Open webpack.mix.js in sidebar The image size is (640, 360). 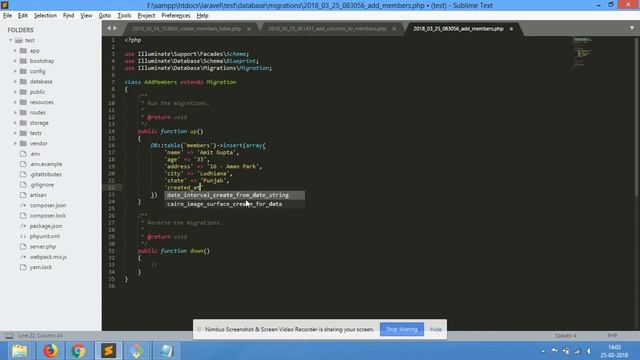click(x=48, y=257)
